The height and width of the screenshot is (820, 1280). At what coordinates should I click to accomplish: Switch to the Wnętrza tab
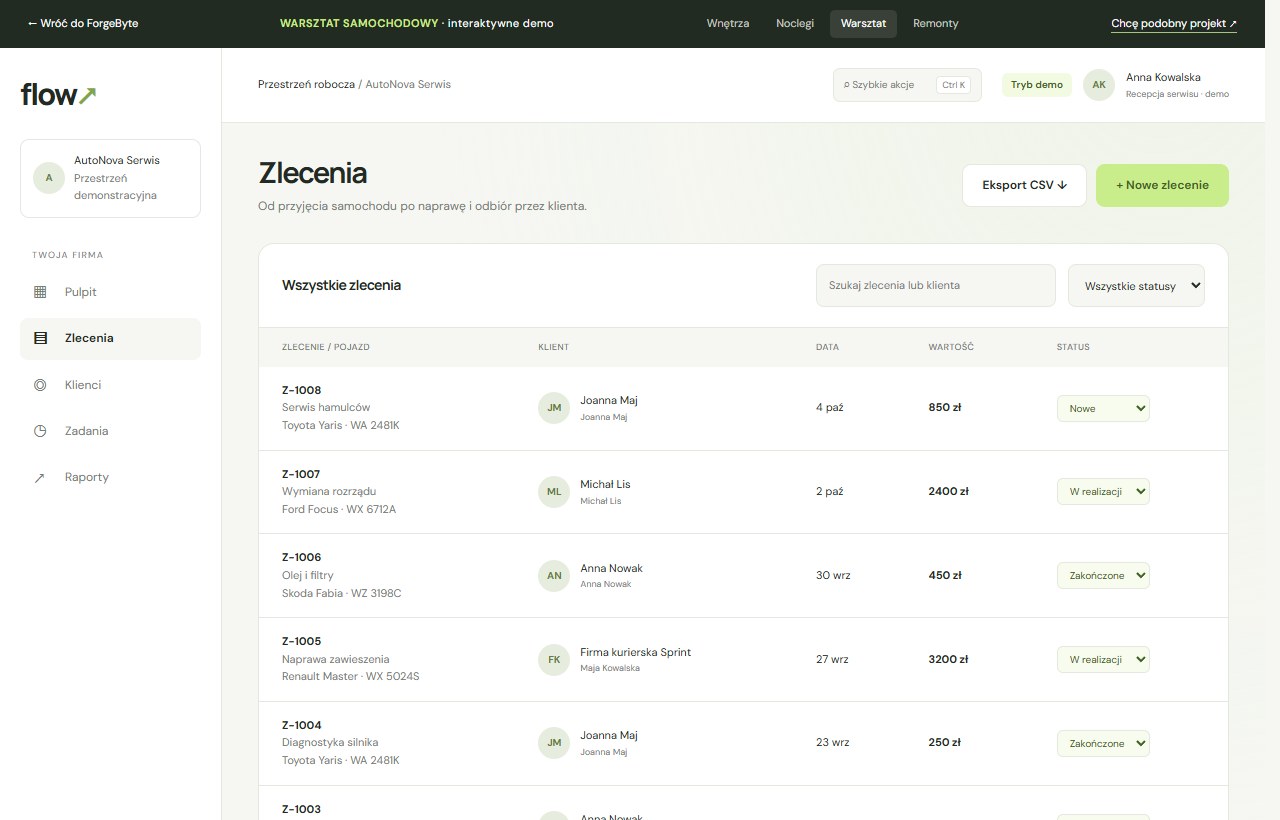[x=728, y=23]
